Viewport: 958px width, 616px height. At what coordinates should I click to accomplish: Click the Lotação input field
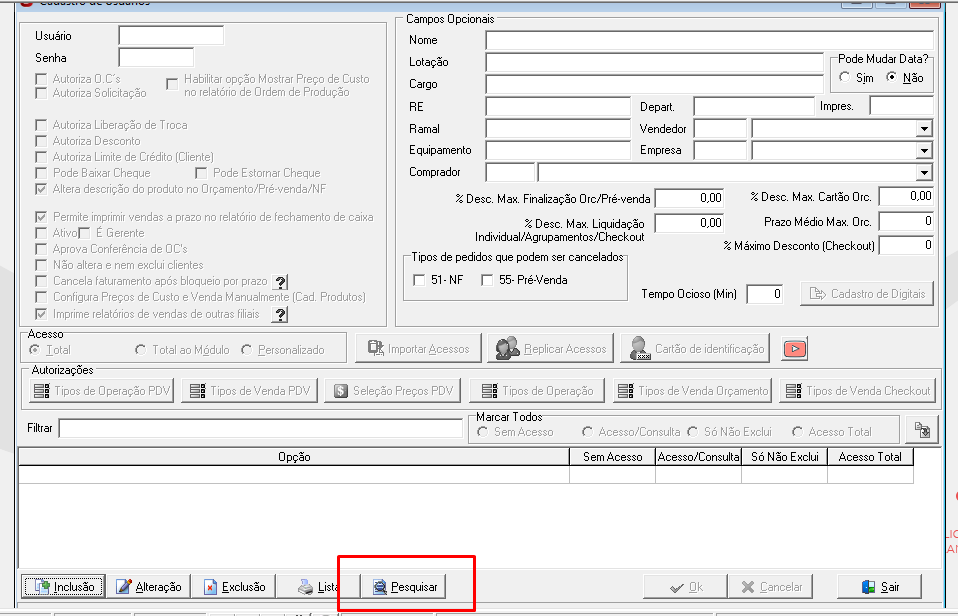[654, 62]
